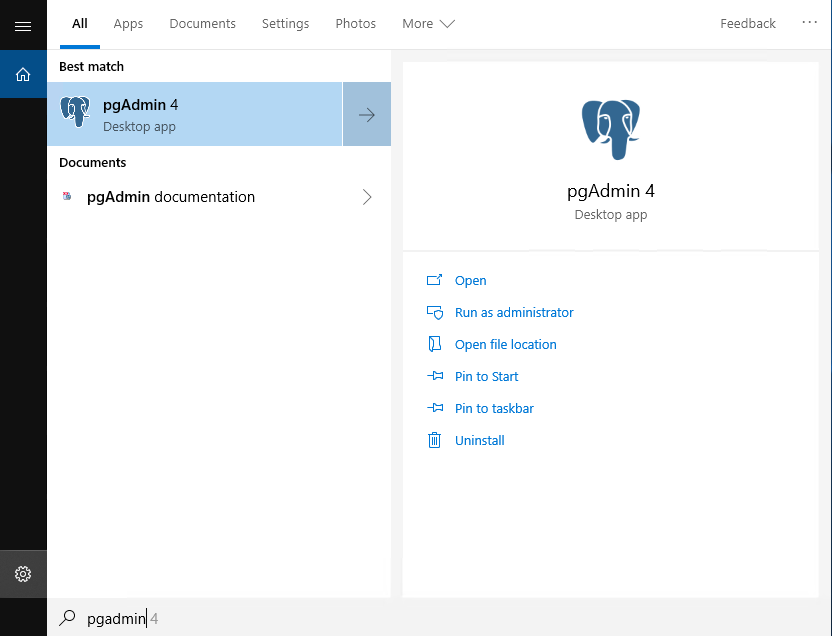Switch to the Photos tab

(x=356, y=23)
